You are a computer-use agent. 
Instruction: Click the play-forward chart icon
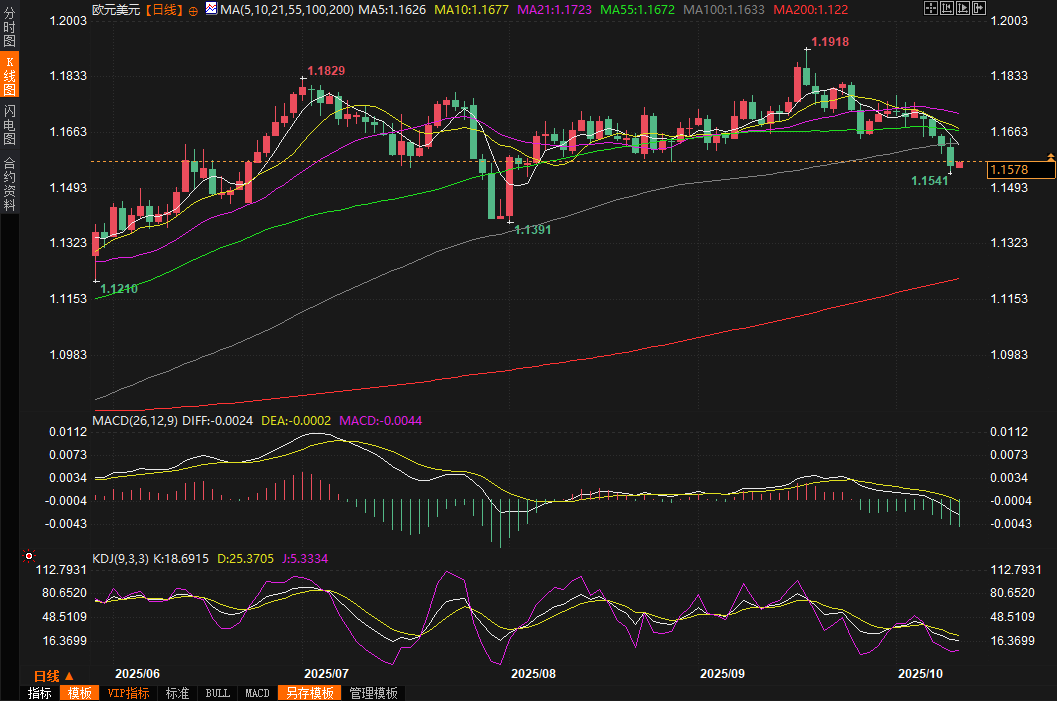(965, 8)
